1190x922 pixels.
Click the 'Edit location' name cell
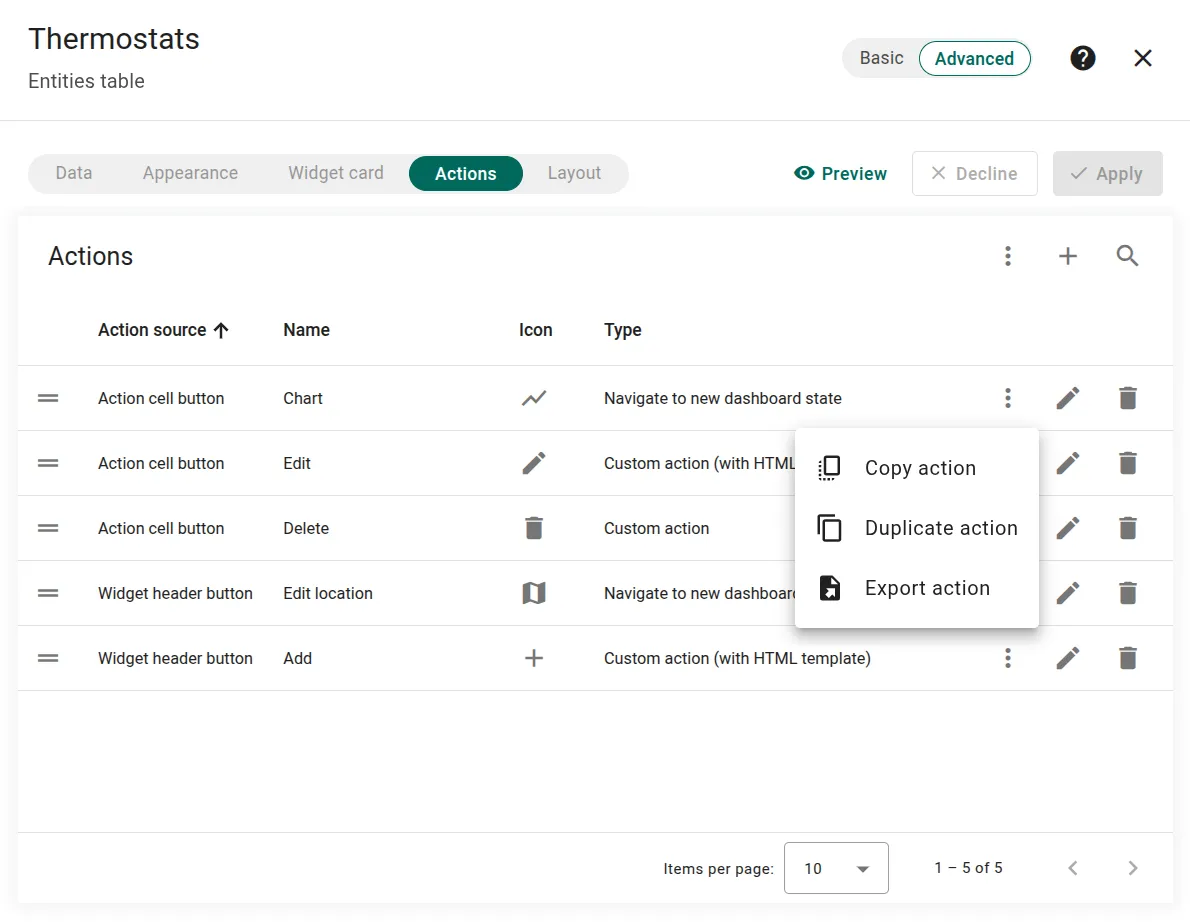(x=328, y=593)
